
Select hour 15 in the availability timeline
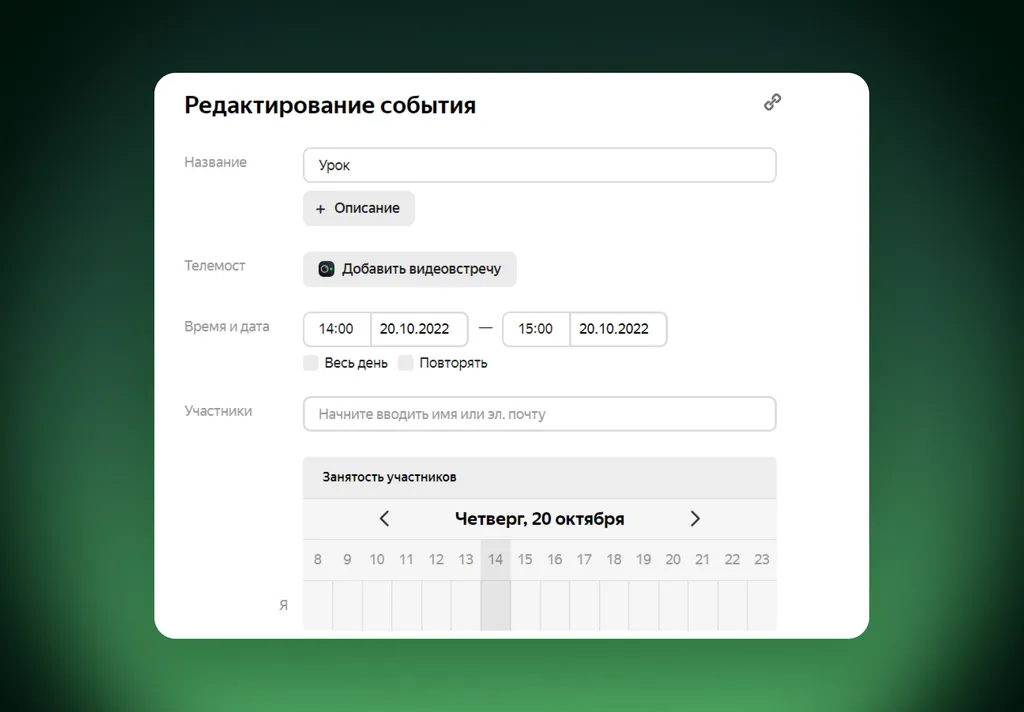525,560
